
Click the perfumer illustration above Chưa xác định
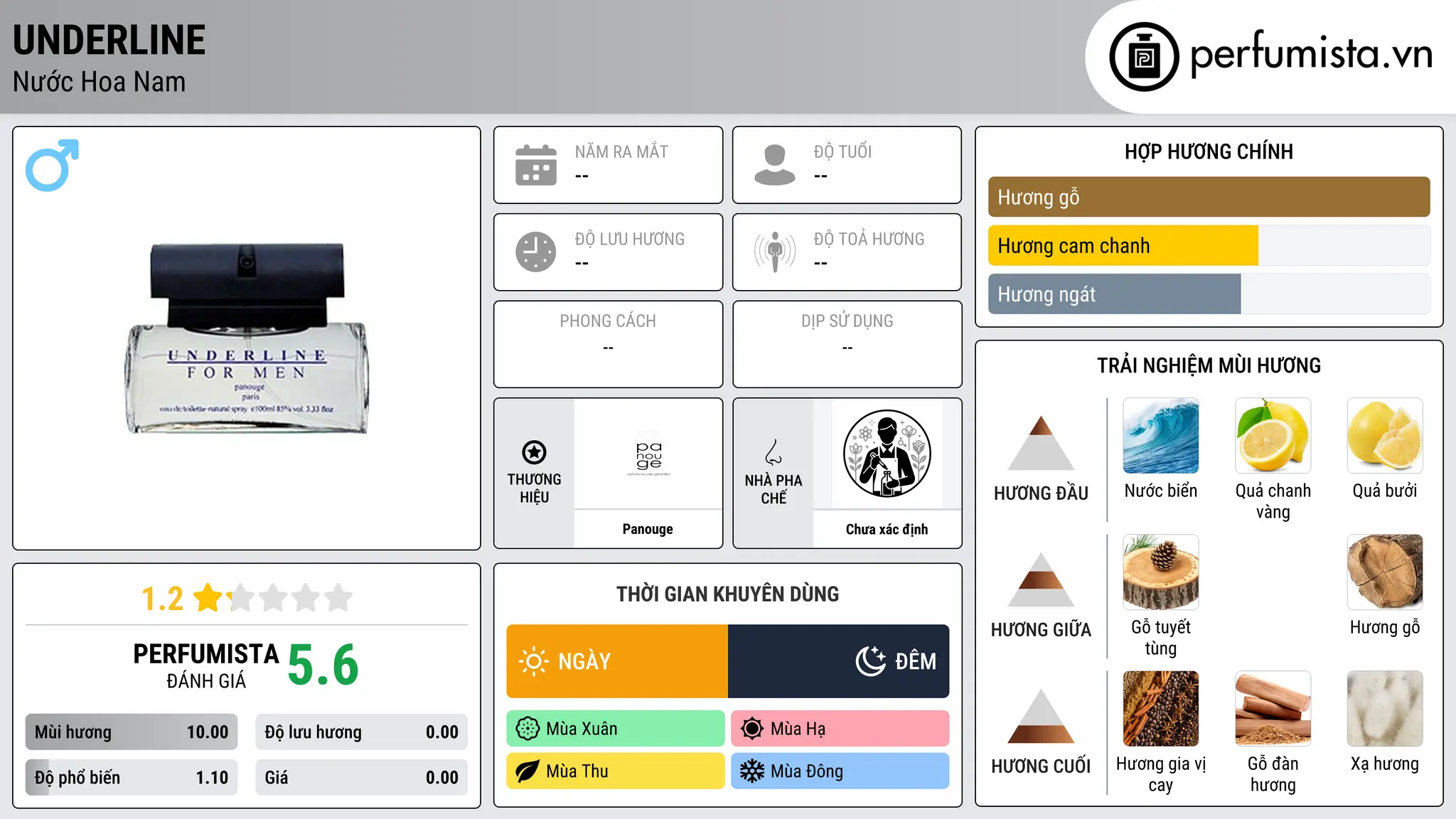[887, 454]
